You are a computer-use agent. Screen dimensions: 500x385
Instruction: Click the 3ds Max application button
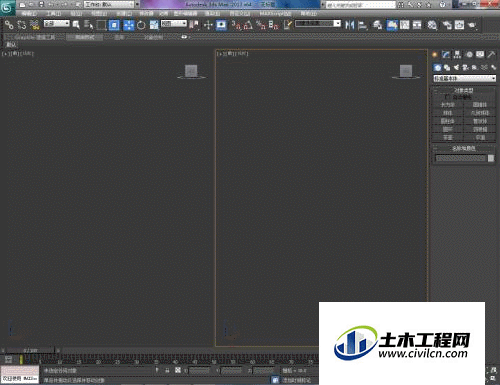coord(7,7)
